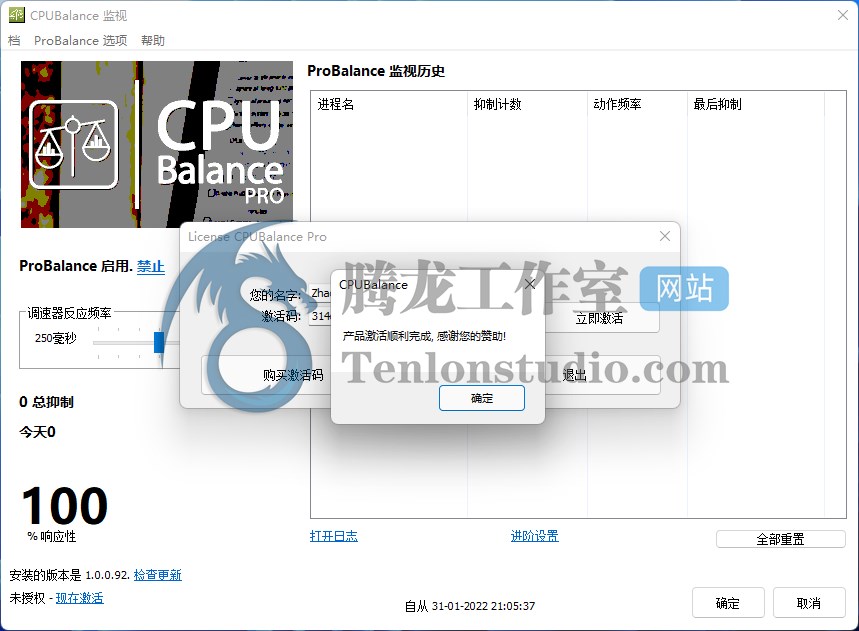Click the 购买激活码 button
This screenshot has width=859, height=631.
[266, 375]
